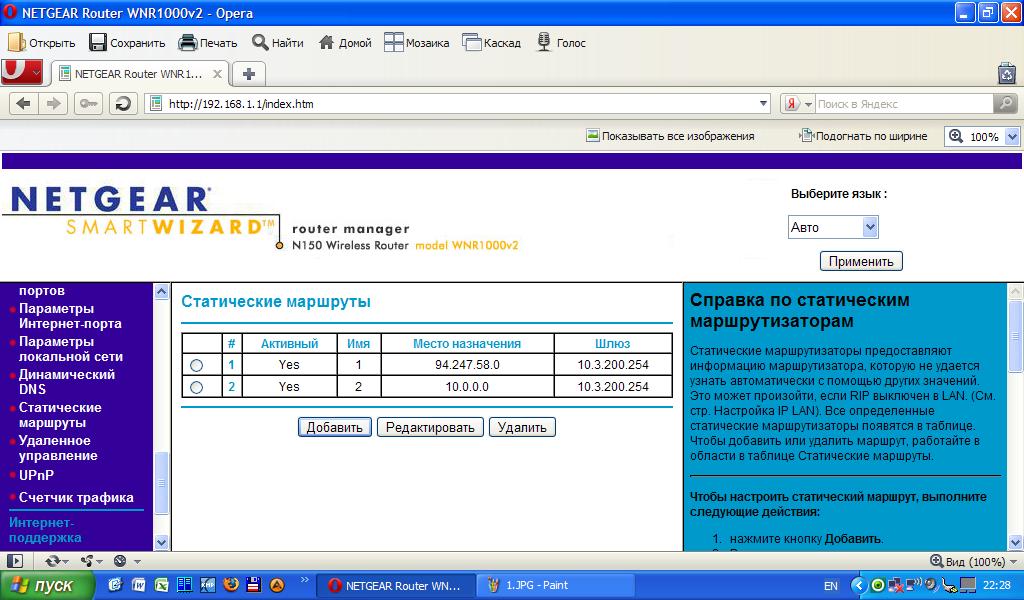The height and width of the screenshot is (600, 1024).
Task: Click the Сохранить floppy disk icon
Action: [x=98, y=42]
